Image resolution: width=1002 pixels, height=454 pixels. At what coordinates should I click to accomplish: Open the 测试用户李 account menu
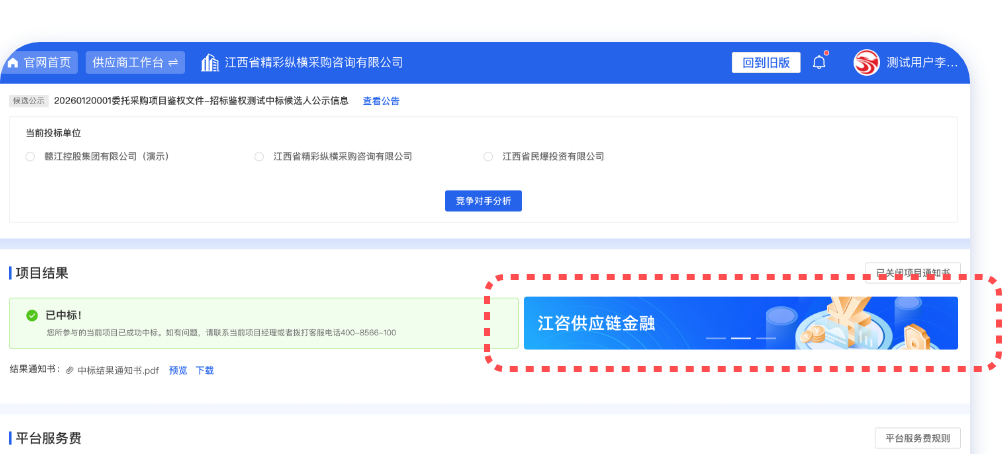click(921, 63)
